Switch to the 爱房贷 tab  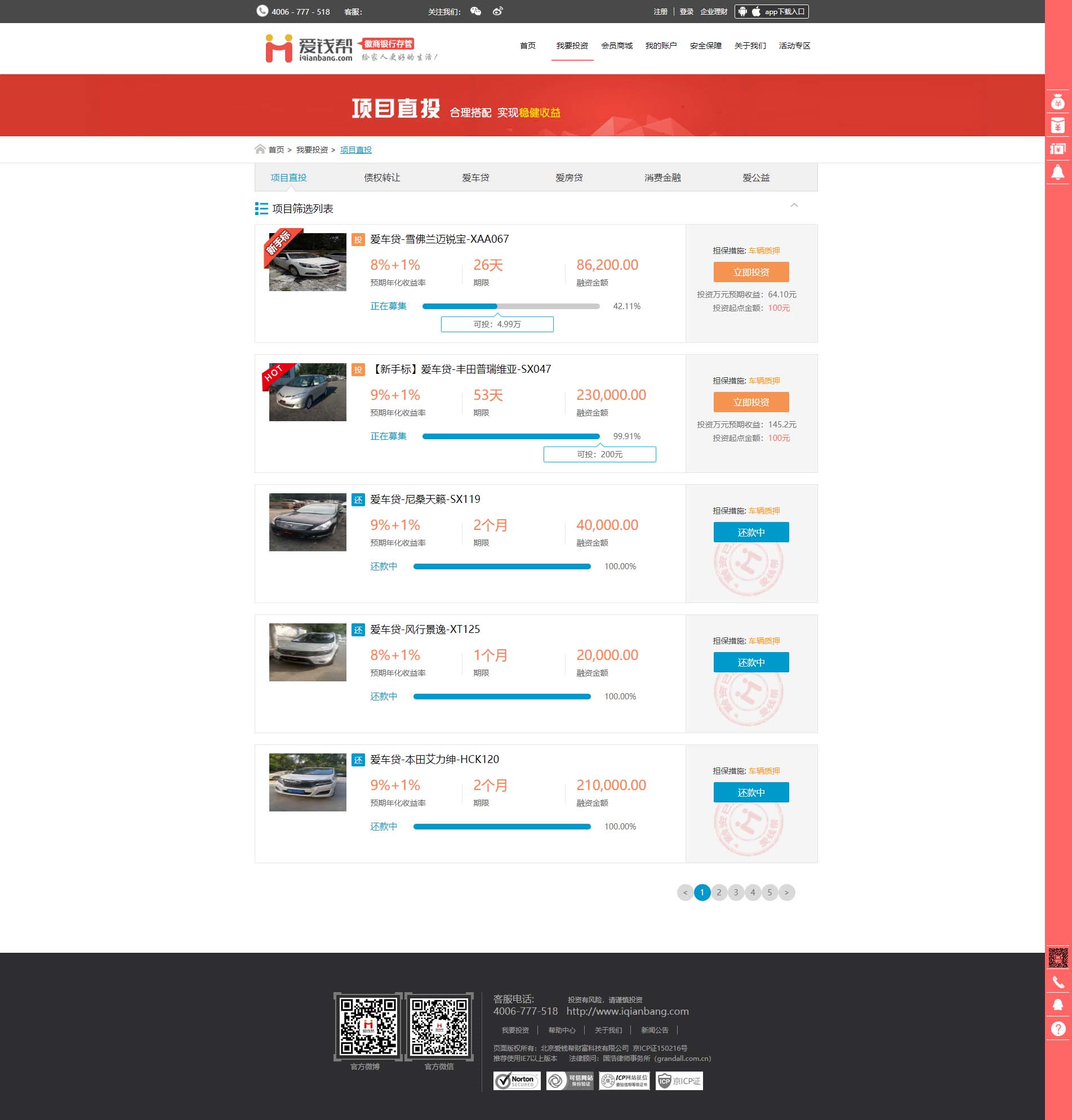coord(568,177)
